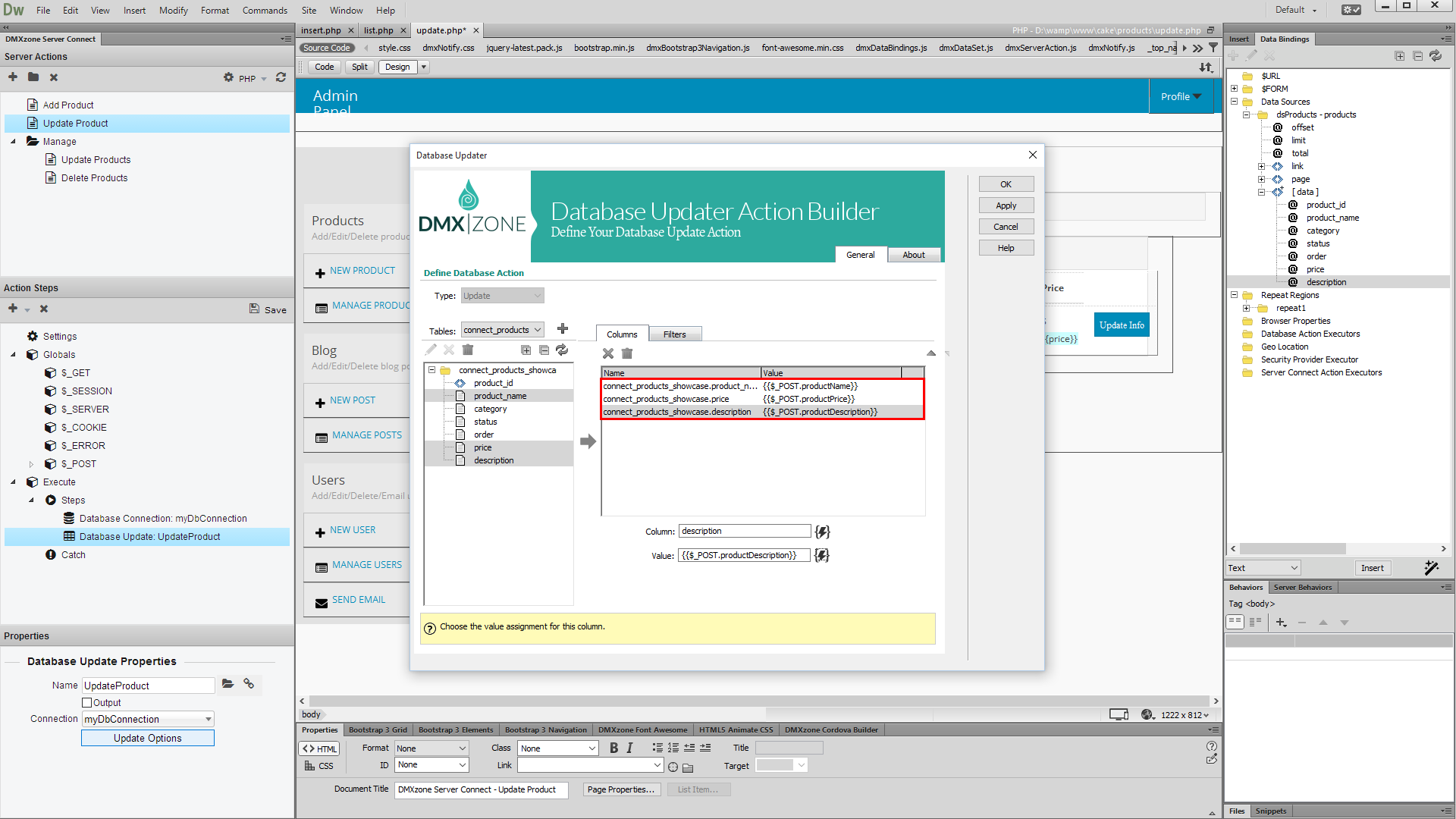Toggle the HTML properties mode button
The height and width of the screenshot is (819, 1456).
[x=319, y=748]
